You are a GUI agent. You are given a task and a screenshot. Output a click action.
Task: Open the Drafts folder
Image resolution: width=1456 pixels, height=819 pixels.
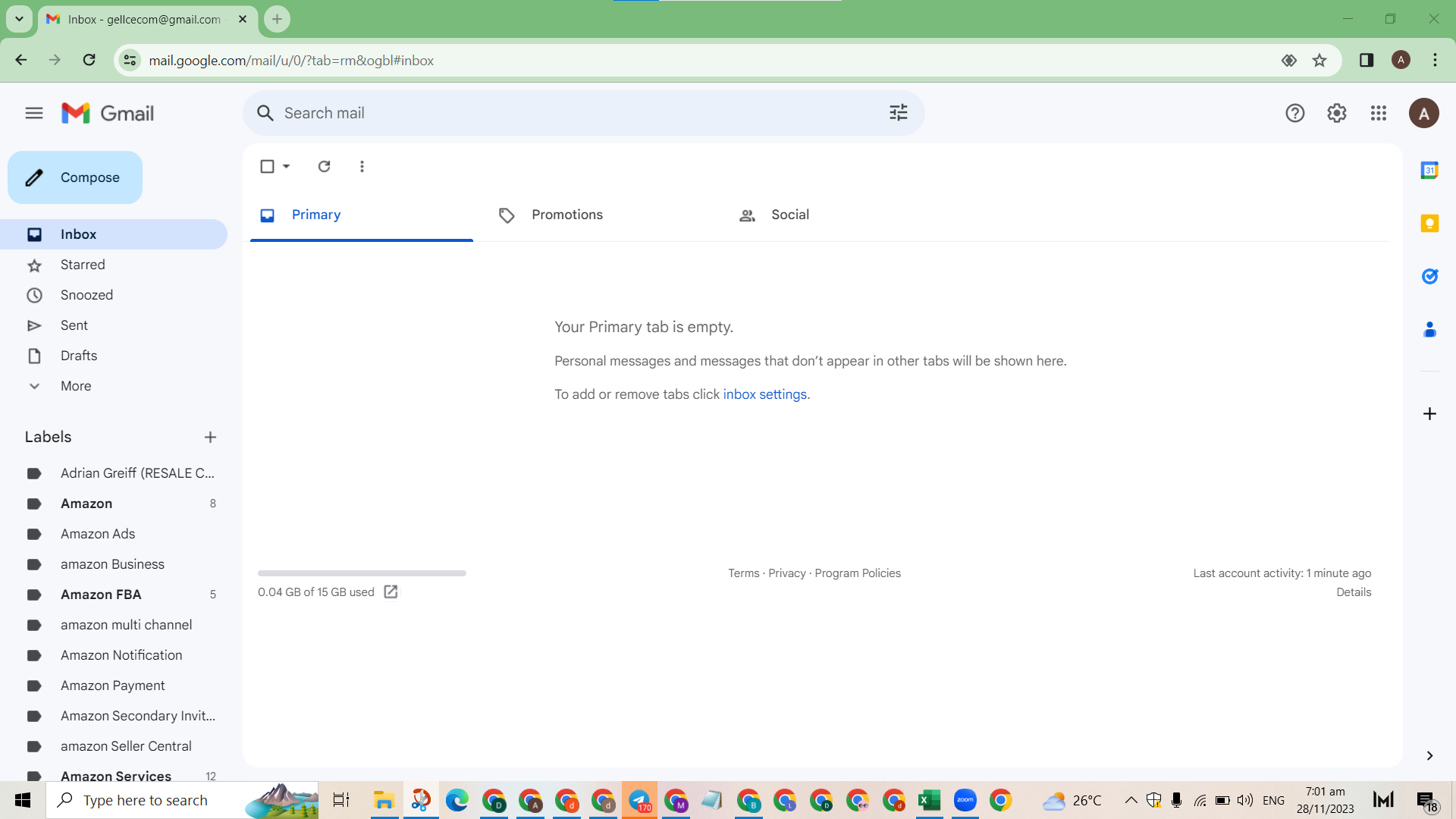114,356
